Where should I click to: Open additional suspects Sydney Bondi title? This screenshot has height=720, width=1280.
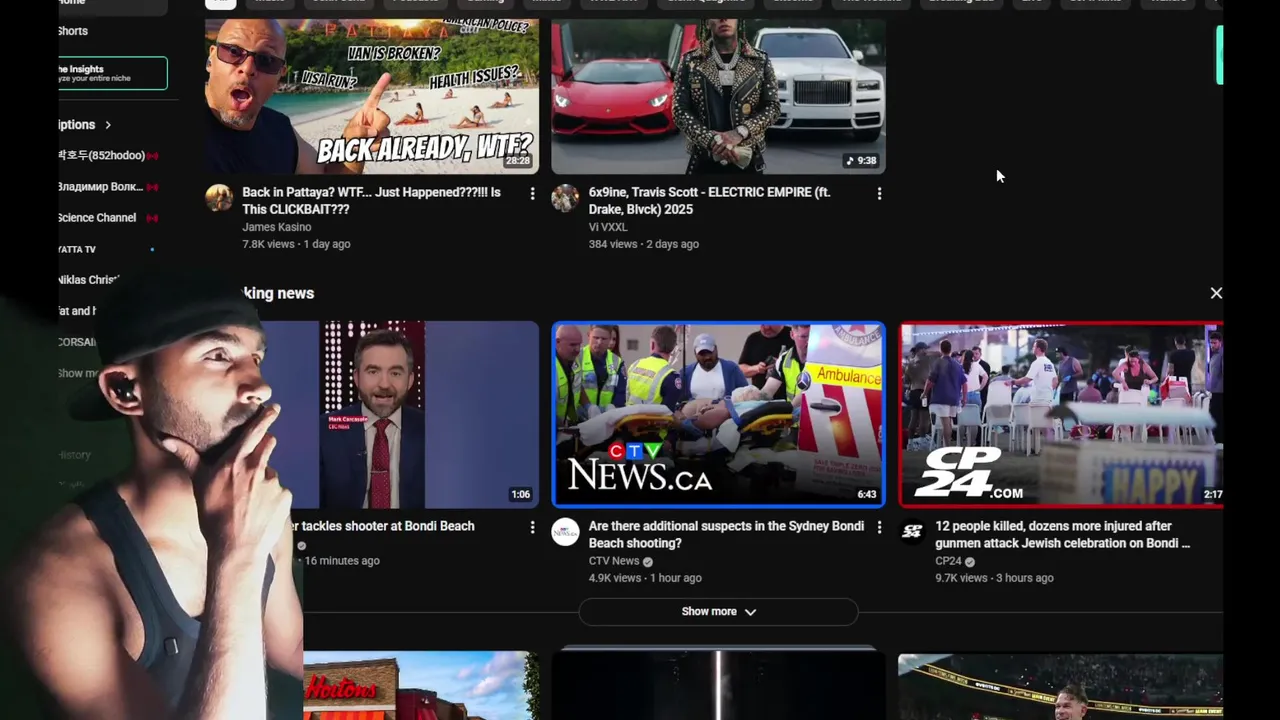tap(726, 534)
